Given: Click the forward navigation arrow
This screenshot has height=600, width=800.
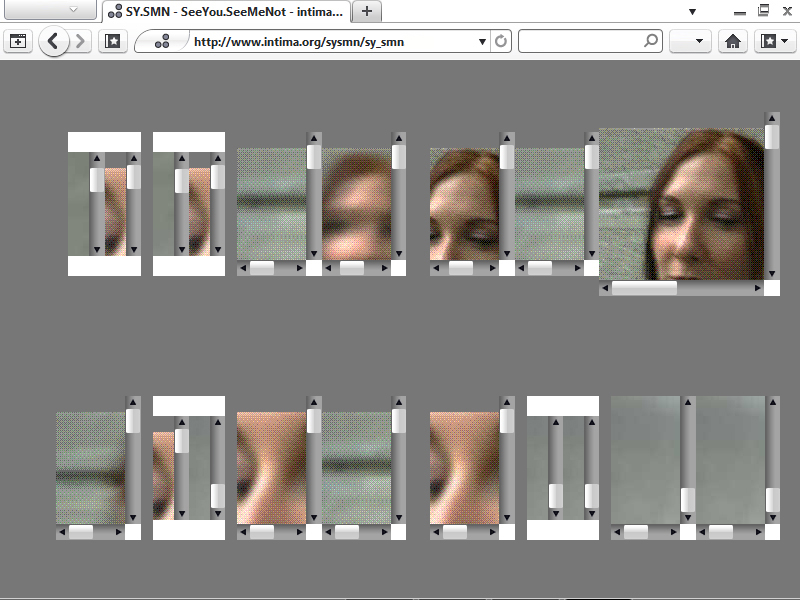Looking at the screenshot, I should tap(81, 42).
